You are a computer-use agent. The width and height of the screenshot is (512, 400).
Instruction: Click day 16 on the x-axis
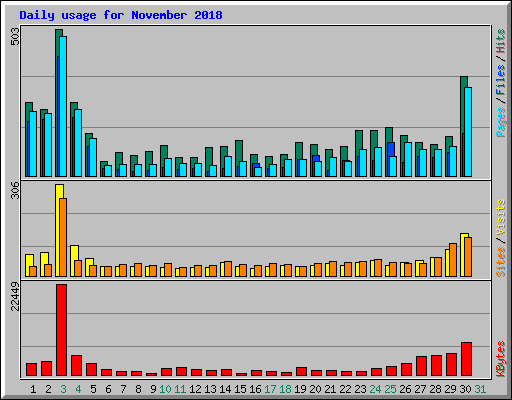255,389
